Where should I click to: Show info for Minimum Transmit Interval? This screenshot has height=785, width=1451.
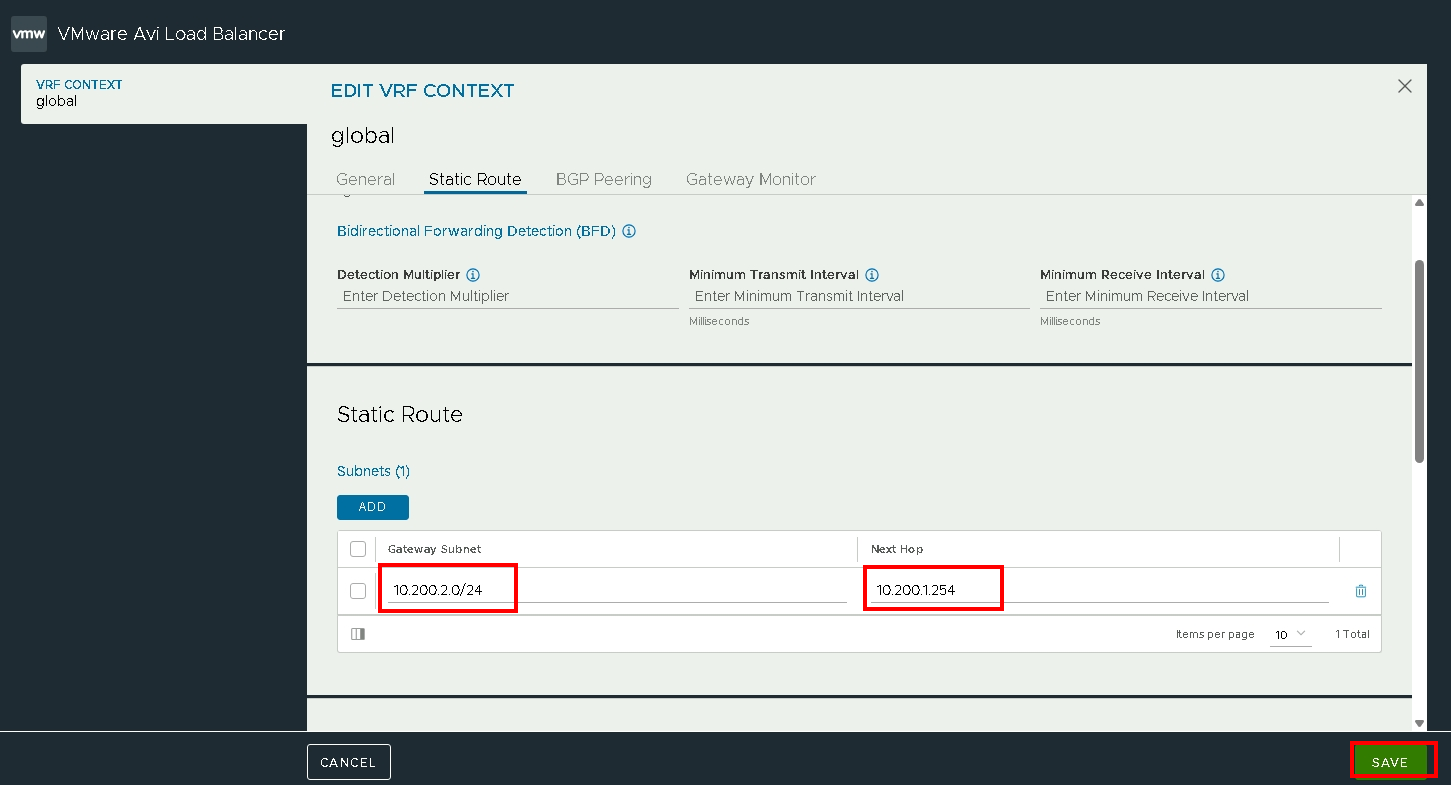coord(872,275)
